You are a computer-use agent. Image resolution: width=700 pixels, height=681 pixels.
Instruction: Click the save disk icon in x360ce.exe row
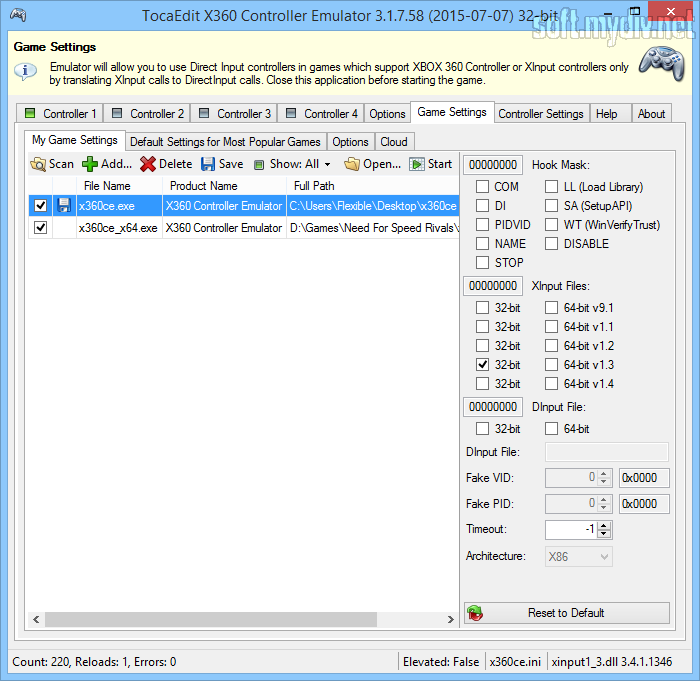click(64, 205)
